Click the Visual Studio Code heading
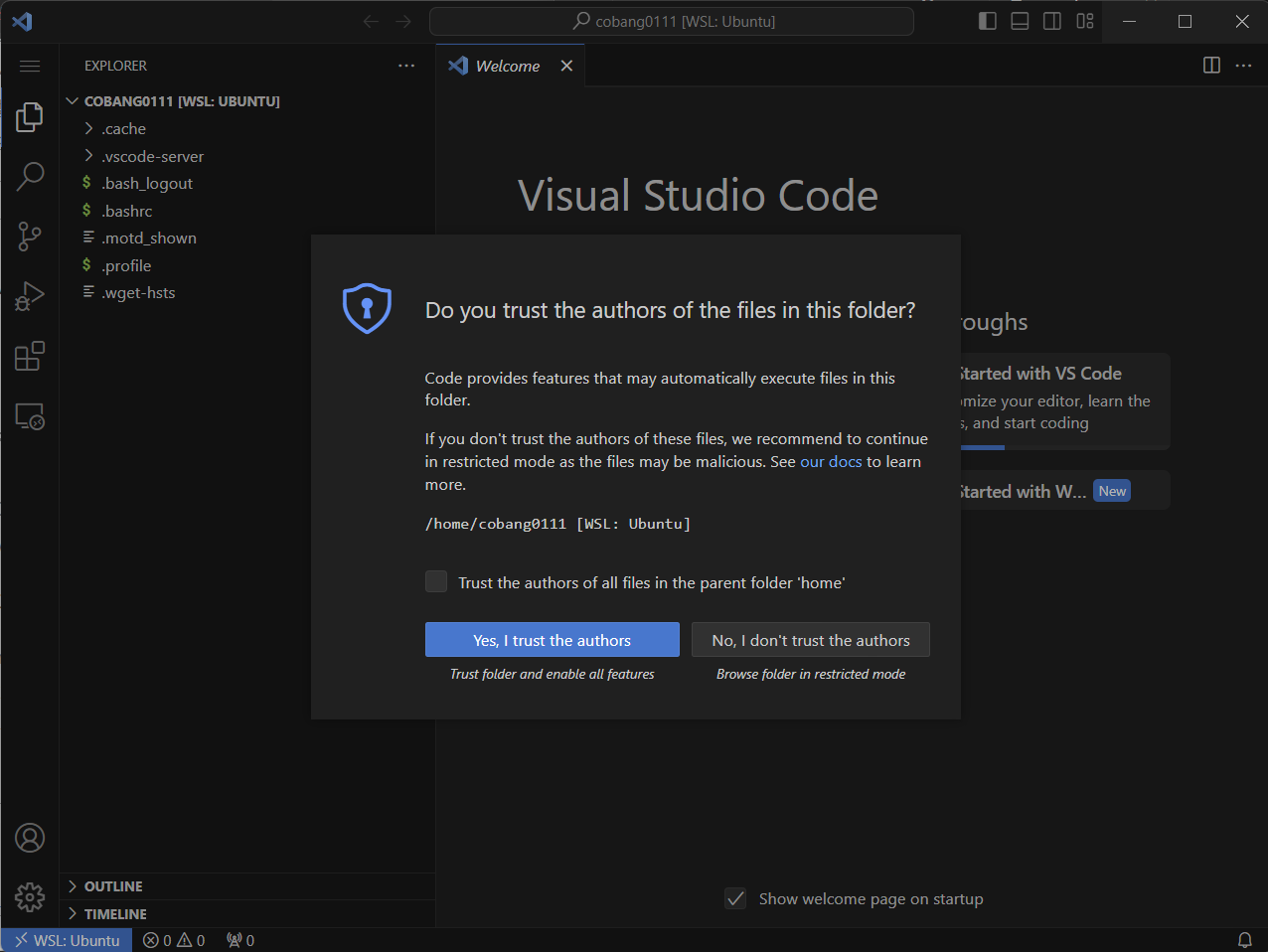 (698, 196)
